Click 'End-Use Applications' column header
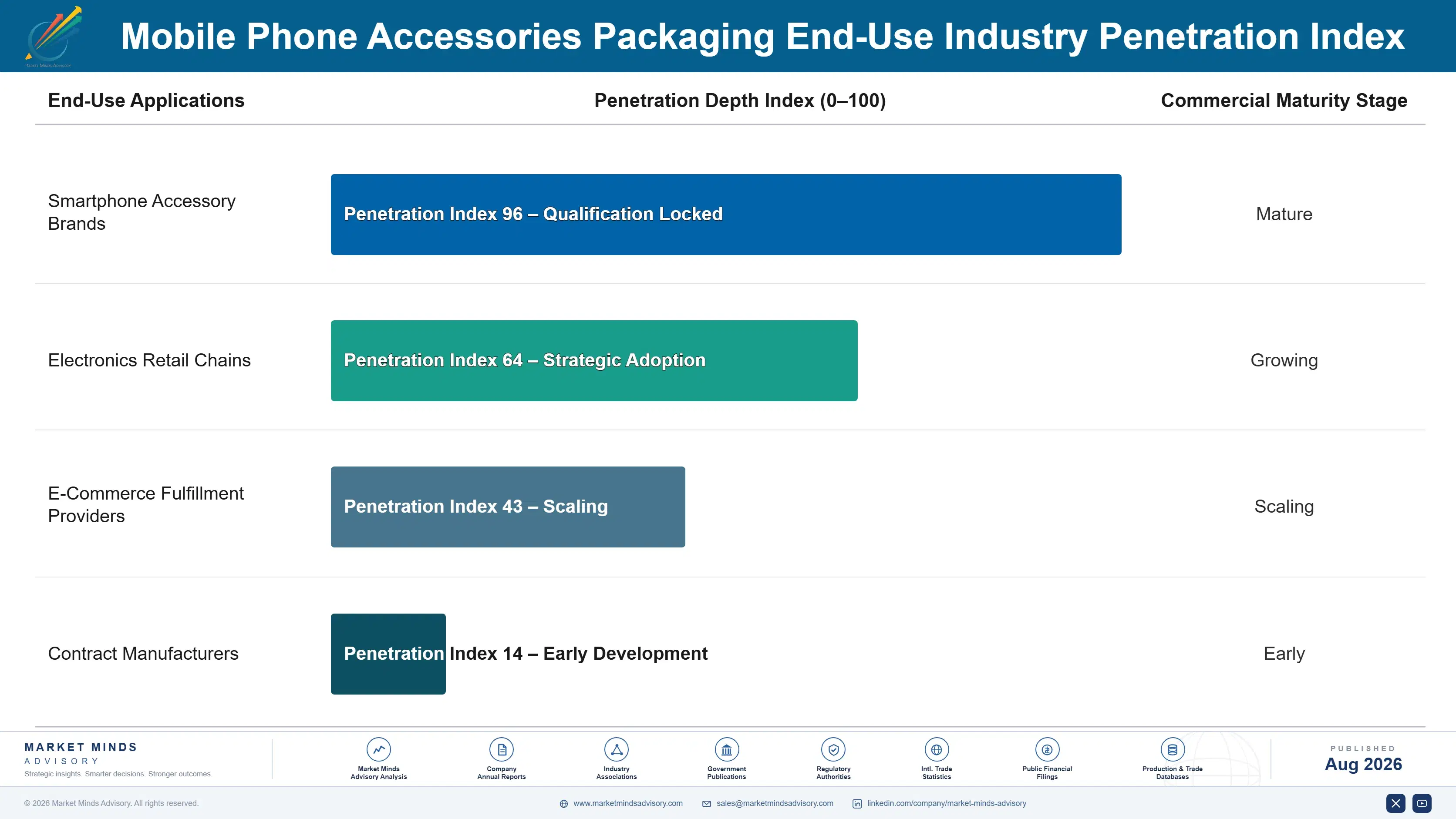 [146, 101]
